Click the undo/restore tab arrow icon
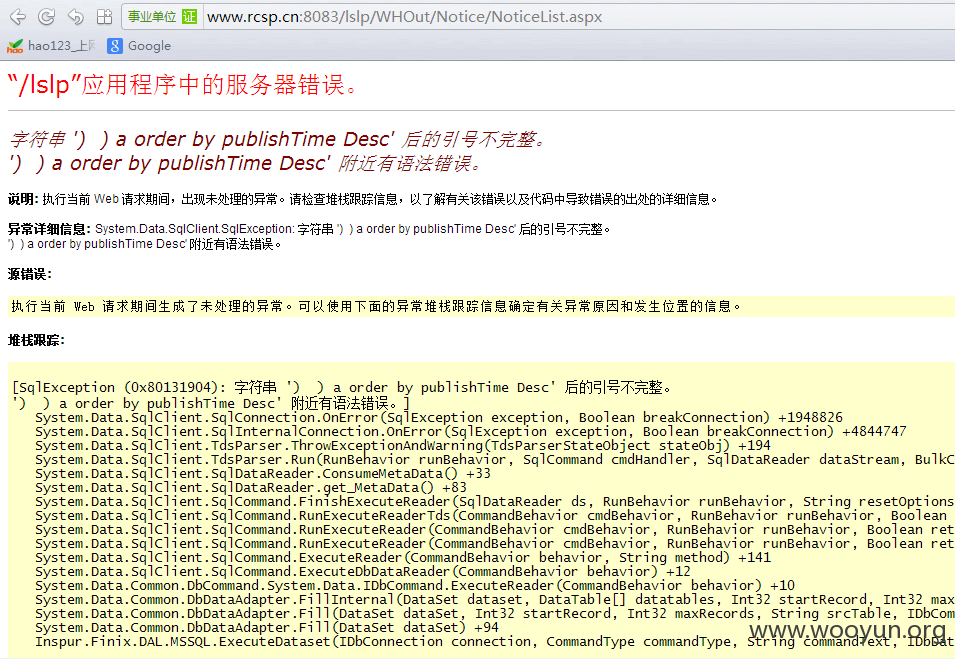955x659 pixels. 76,16
